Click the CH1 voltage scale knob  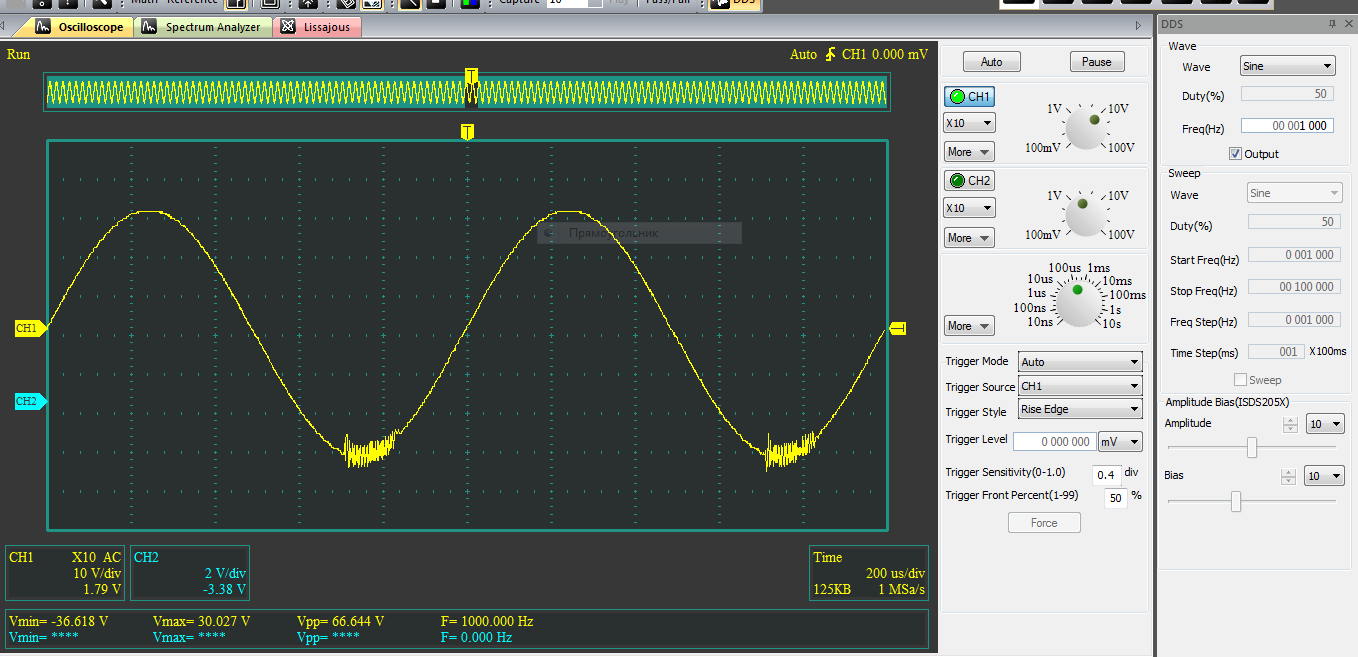pos(1085,127)
